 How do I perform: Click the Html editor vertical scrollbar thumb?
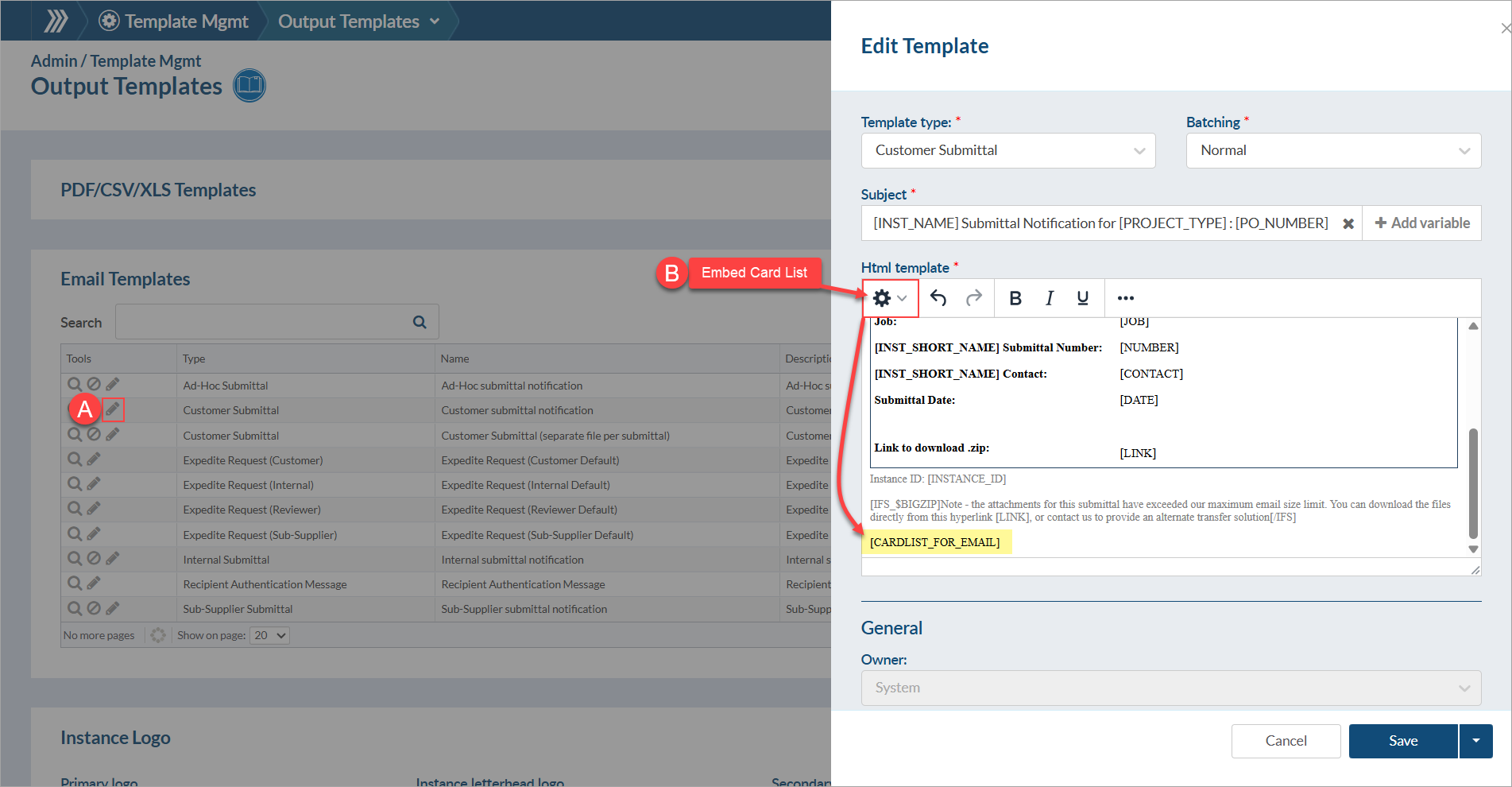1473,483
